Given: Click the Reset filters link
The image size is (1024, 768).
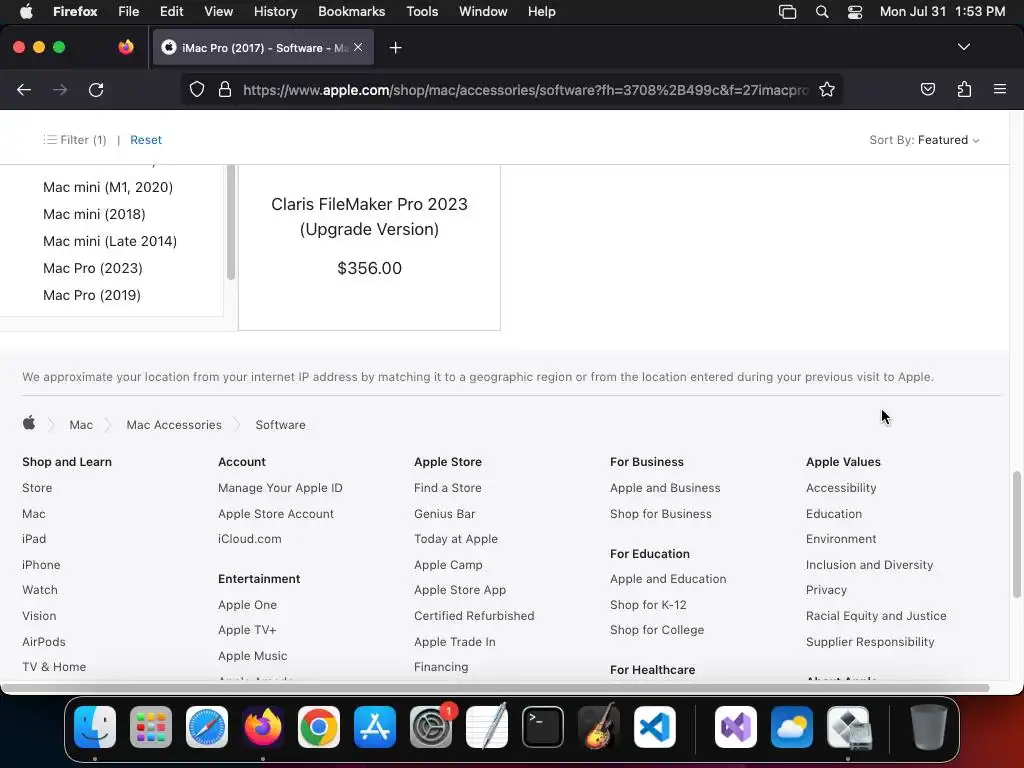Looking at the screenshot, I should click(x=146, y=140).
